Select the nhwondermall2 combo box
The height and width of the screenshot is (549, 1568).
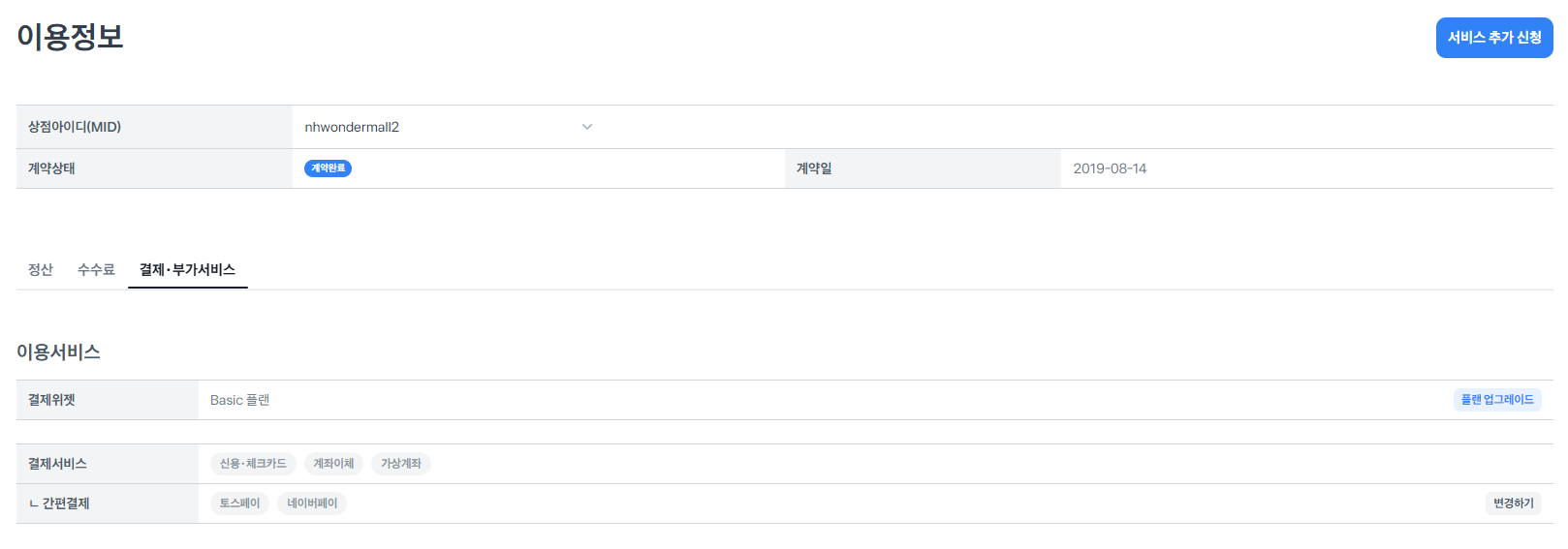[x=449, y=127]
